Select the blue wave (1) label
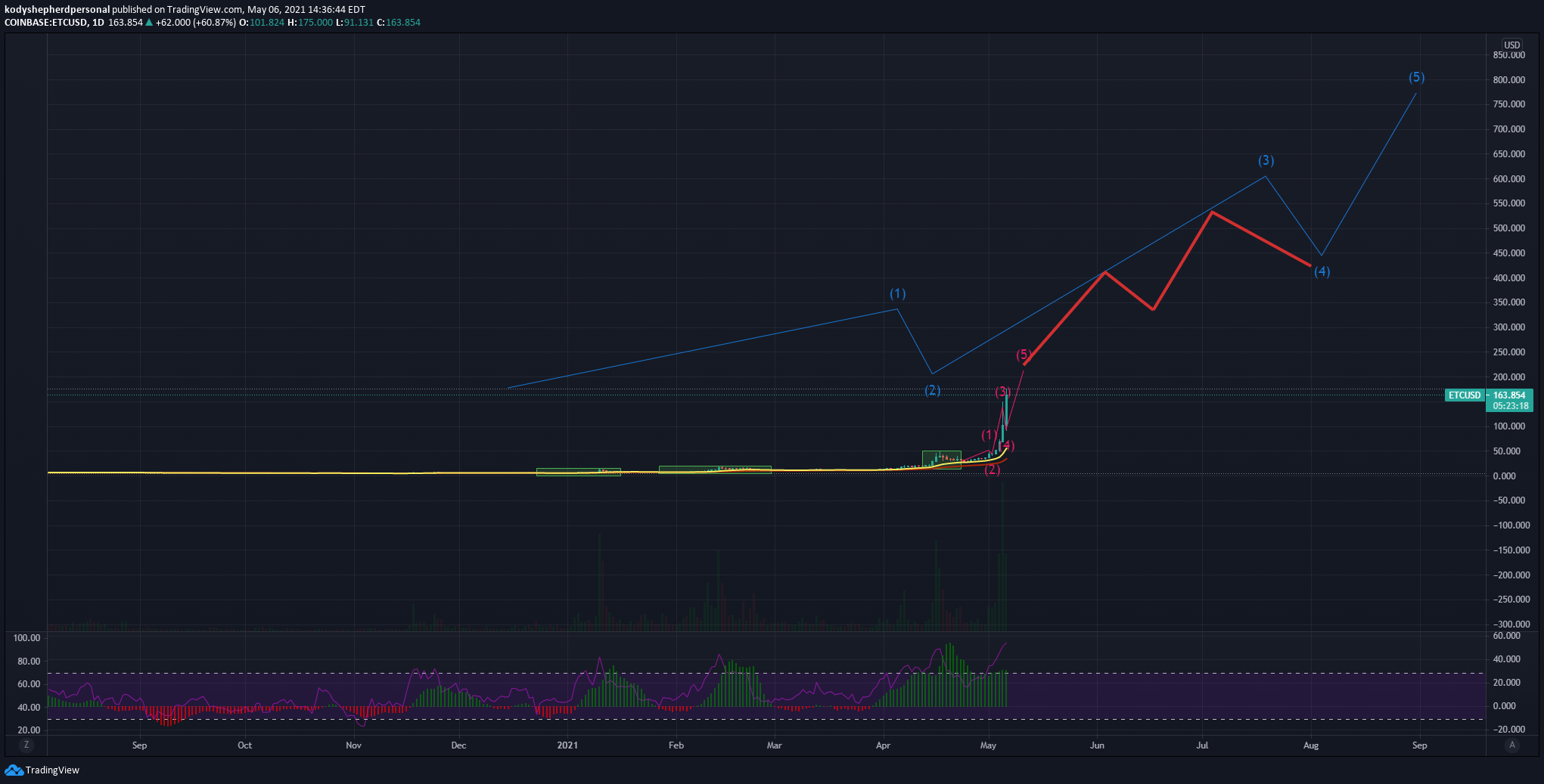Image resolution: width=1544 pixels, height=784 pixels. click(897, 293)
